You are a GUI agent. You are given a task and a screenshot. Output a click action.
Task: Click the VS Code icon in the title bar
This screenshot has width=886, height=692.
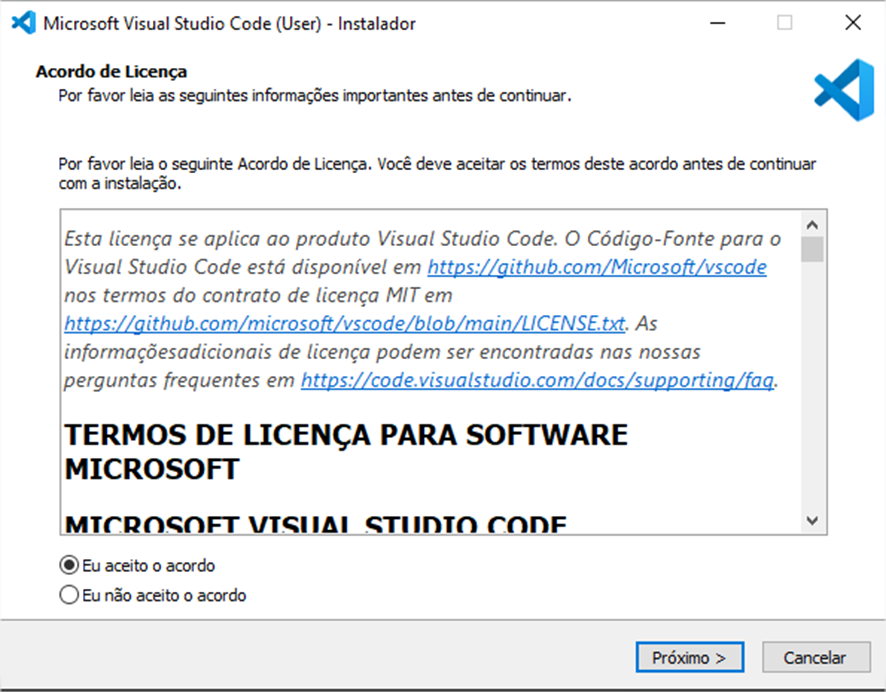pyautogui.click(x=24, y=23)
